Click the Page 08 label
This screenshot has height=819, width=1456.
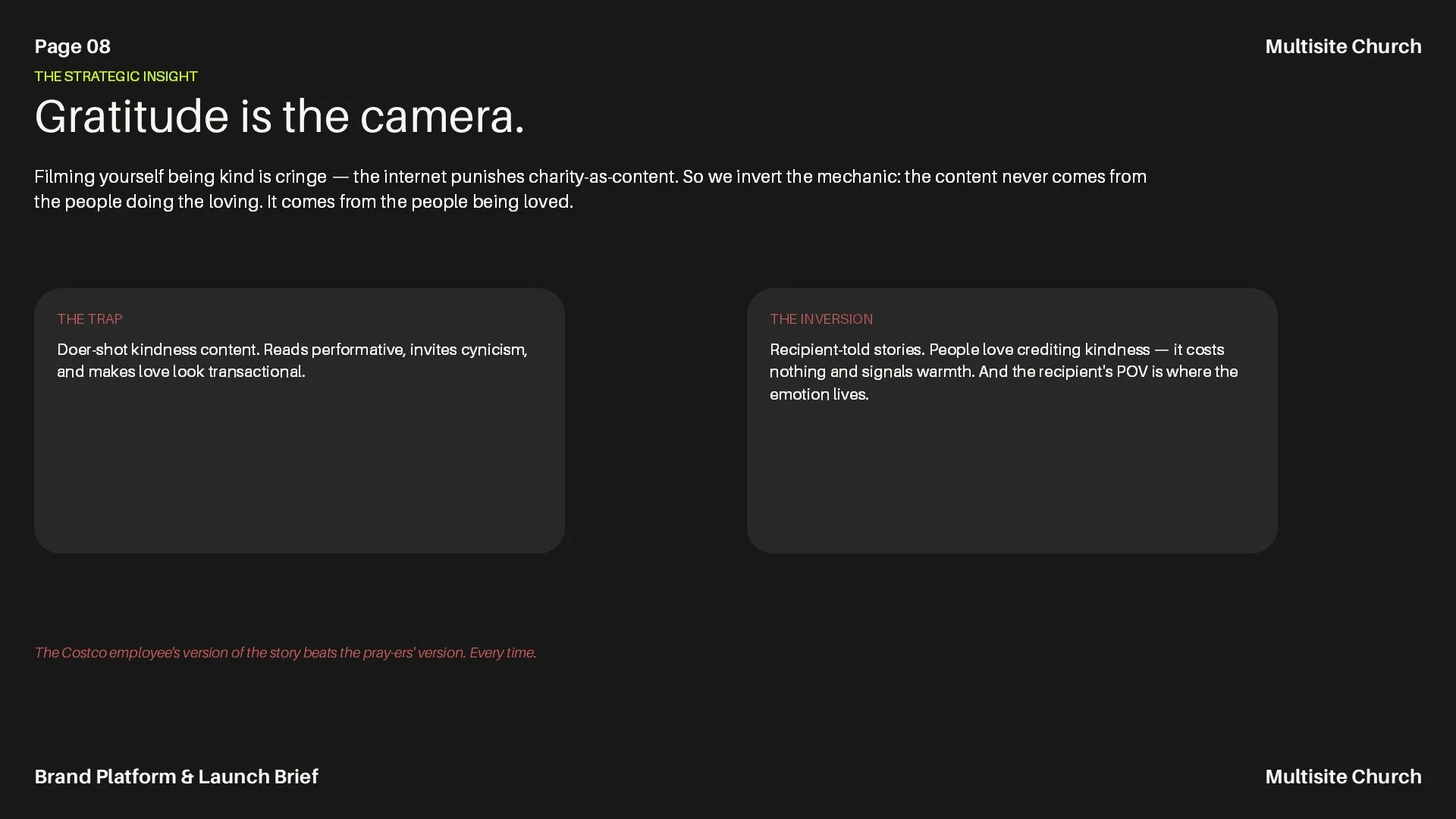(x=72, y=46)
